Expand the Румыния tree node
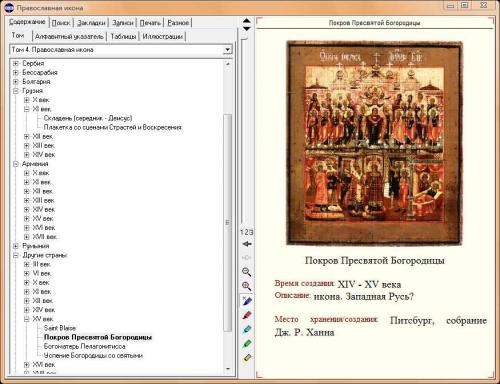 point(16,246)
